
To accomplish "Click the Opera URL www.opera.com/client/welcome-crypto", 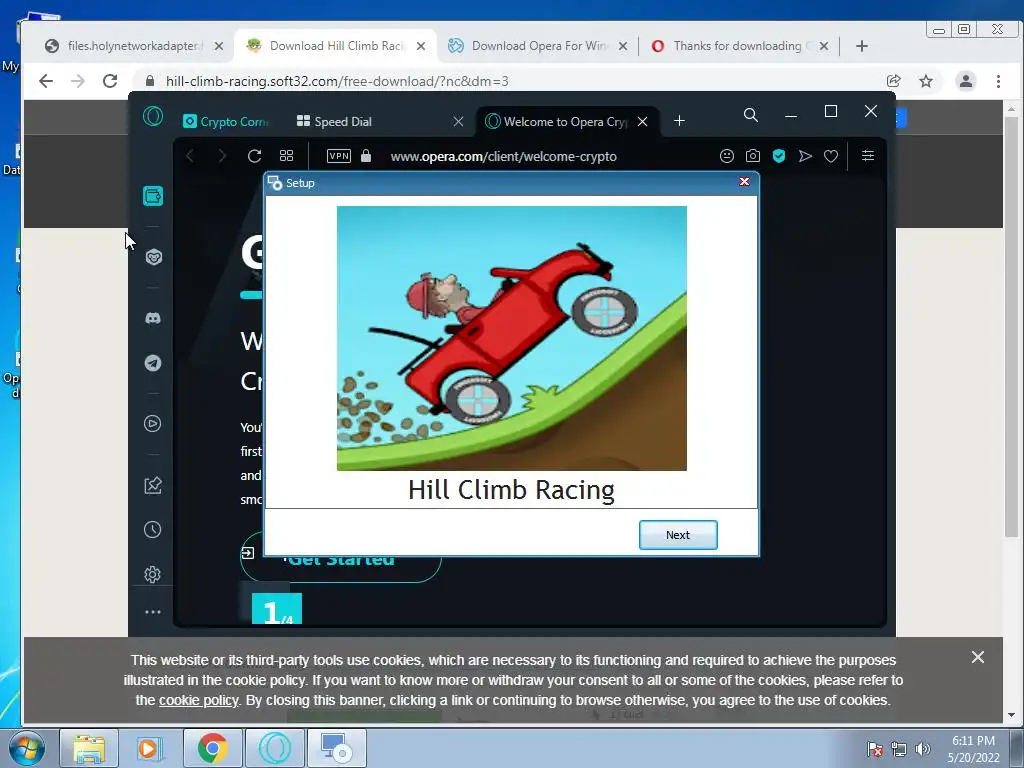I will click(504, 156).
